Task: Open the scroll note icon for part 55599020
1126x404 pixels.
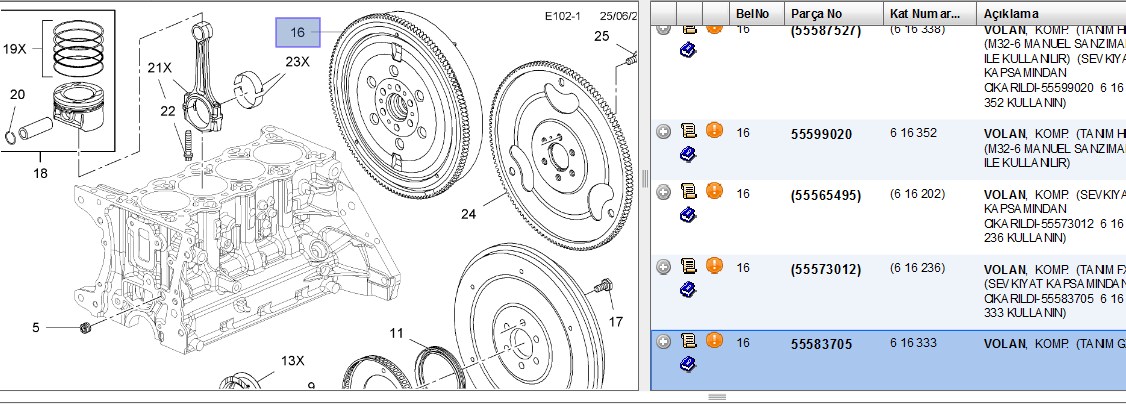Action: pos(689,131)
